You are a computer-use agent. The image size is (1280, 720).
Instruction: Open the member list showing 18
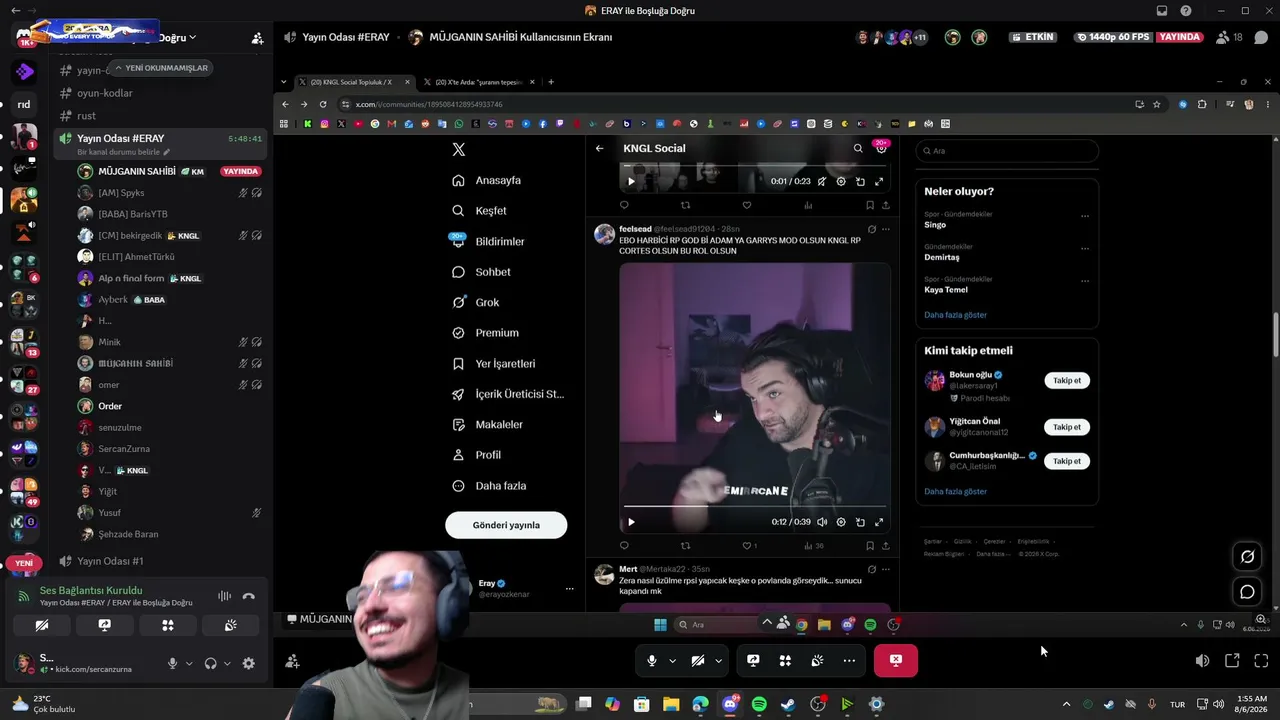[1229, 37]
